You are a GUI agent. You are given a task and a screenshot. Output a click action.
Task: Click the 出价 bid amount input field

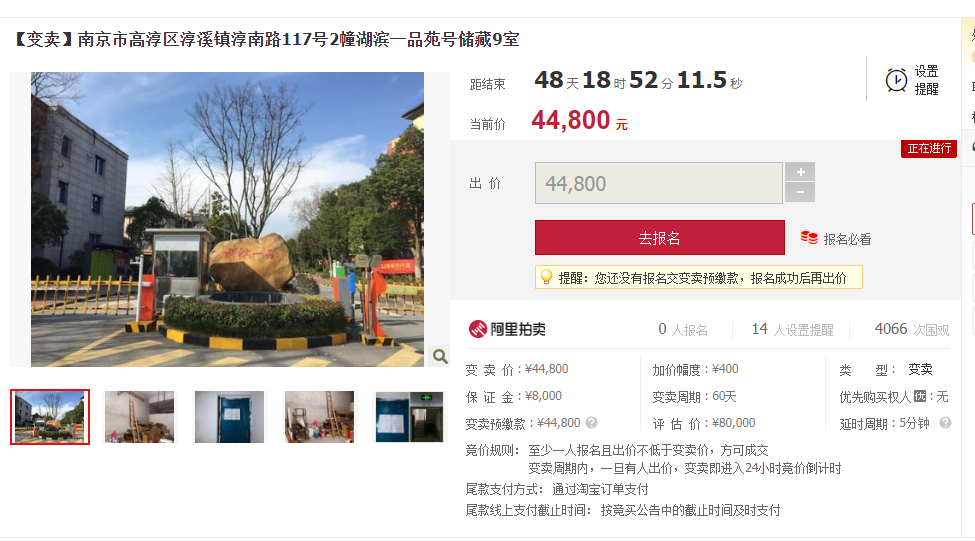click(658, 183)
